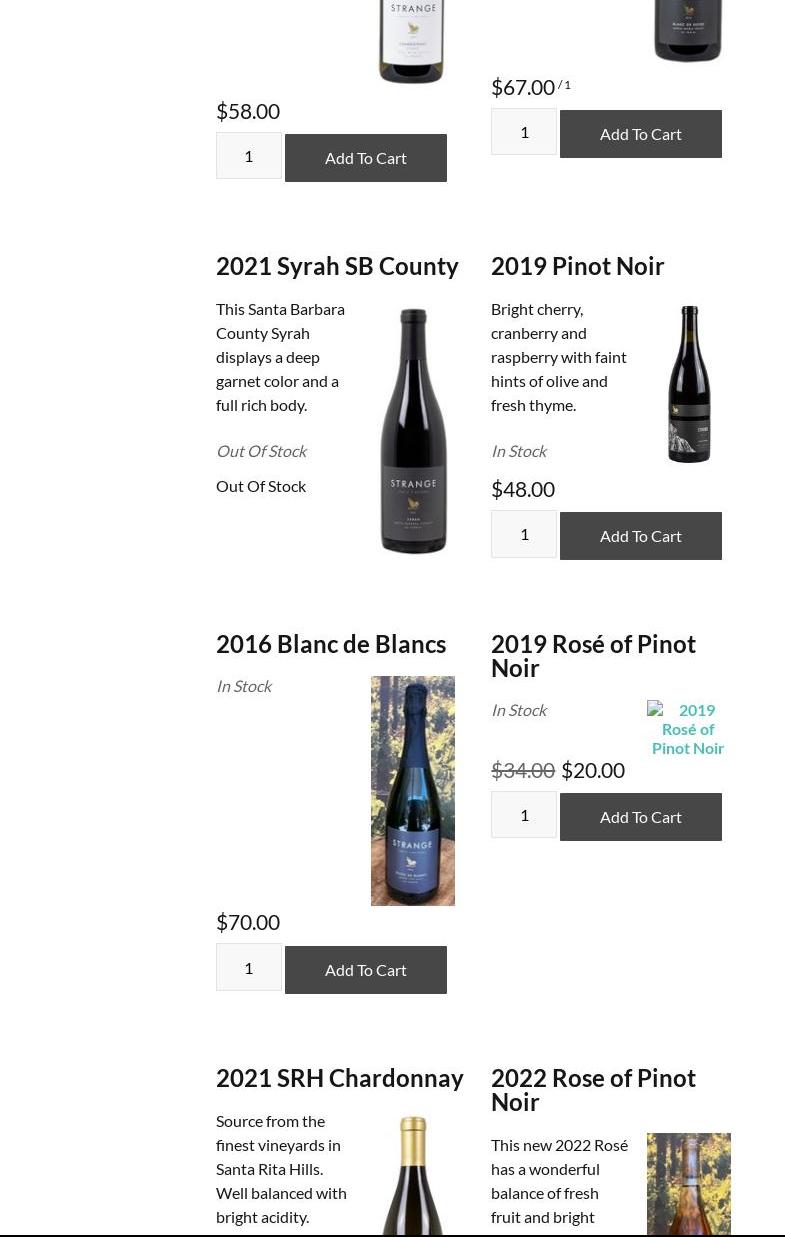
Task: Add the $58.00 wine to cart
Action: coord(366,158)
